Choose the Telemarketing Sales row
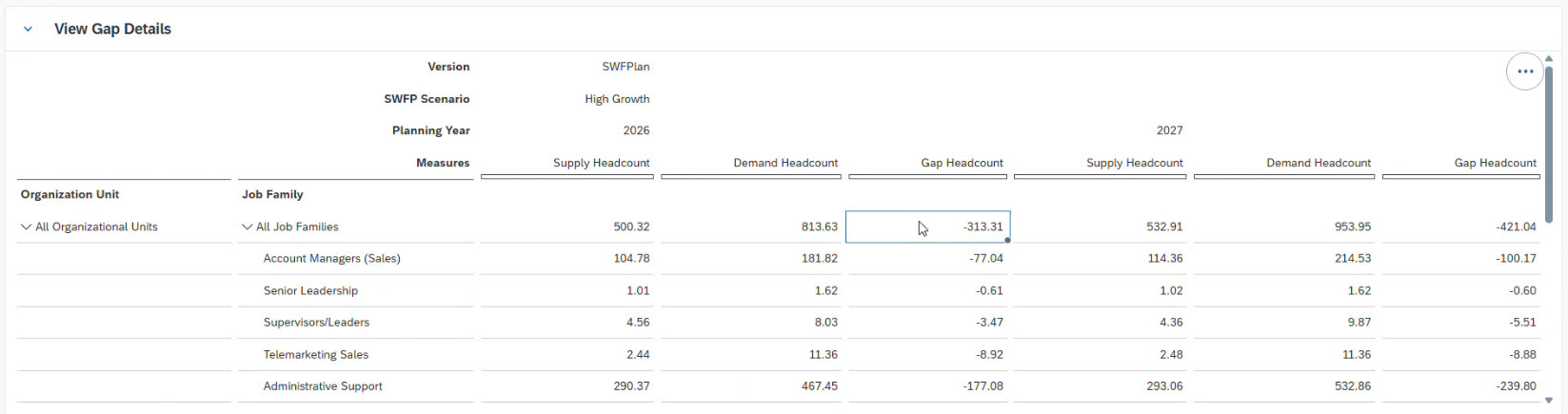The image size is (1568, 414). tap(315, 355)
